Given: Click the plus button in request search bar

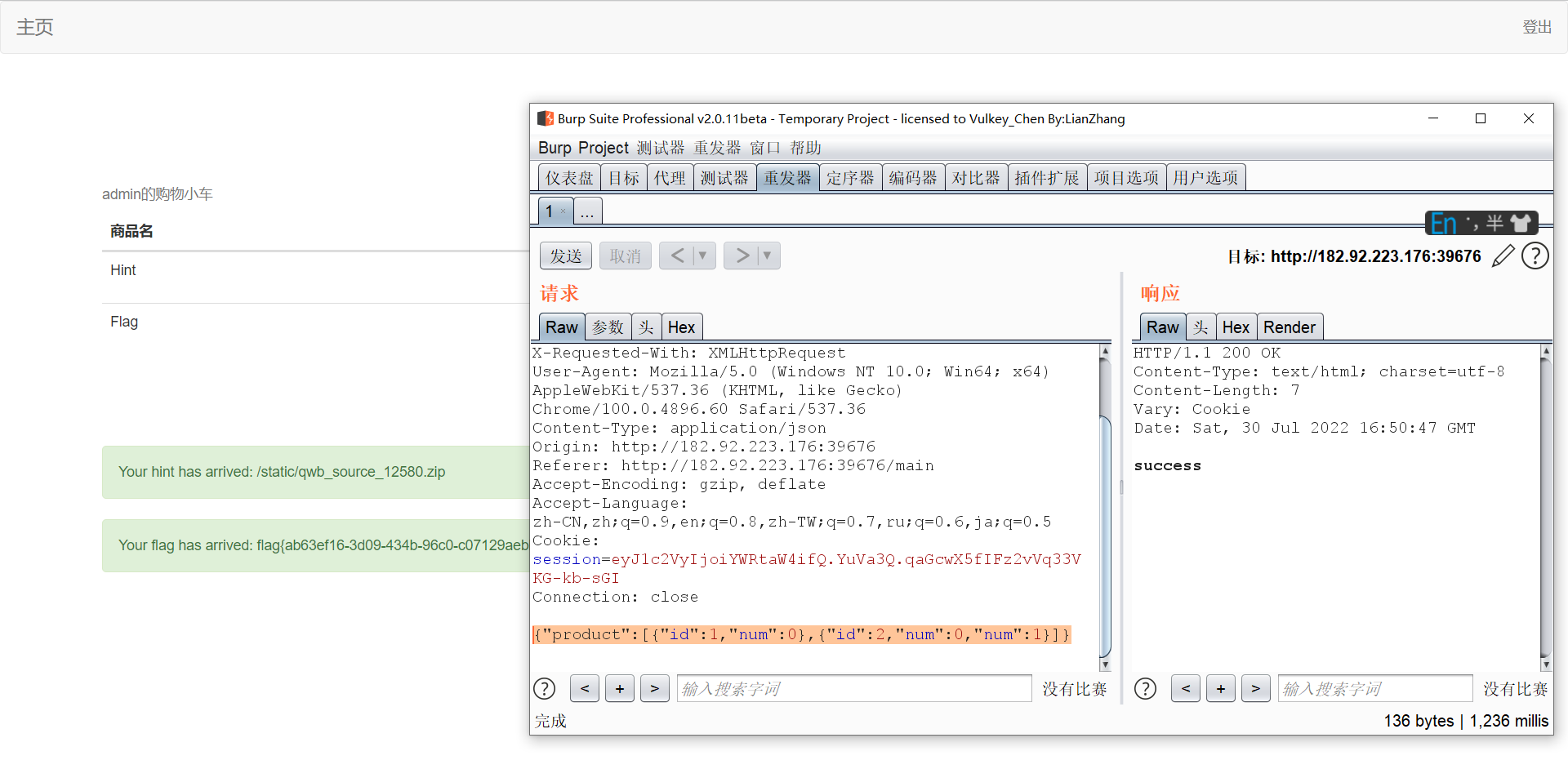Looking at the screenshot, I should pos(620,689).
